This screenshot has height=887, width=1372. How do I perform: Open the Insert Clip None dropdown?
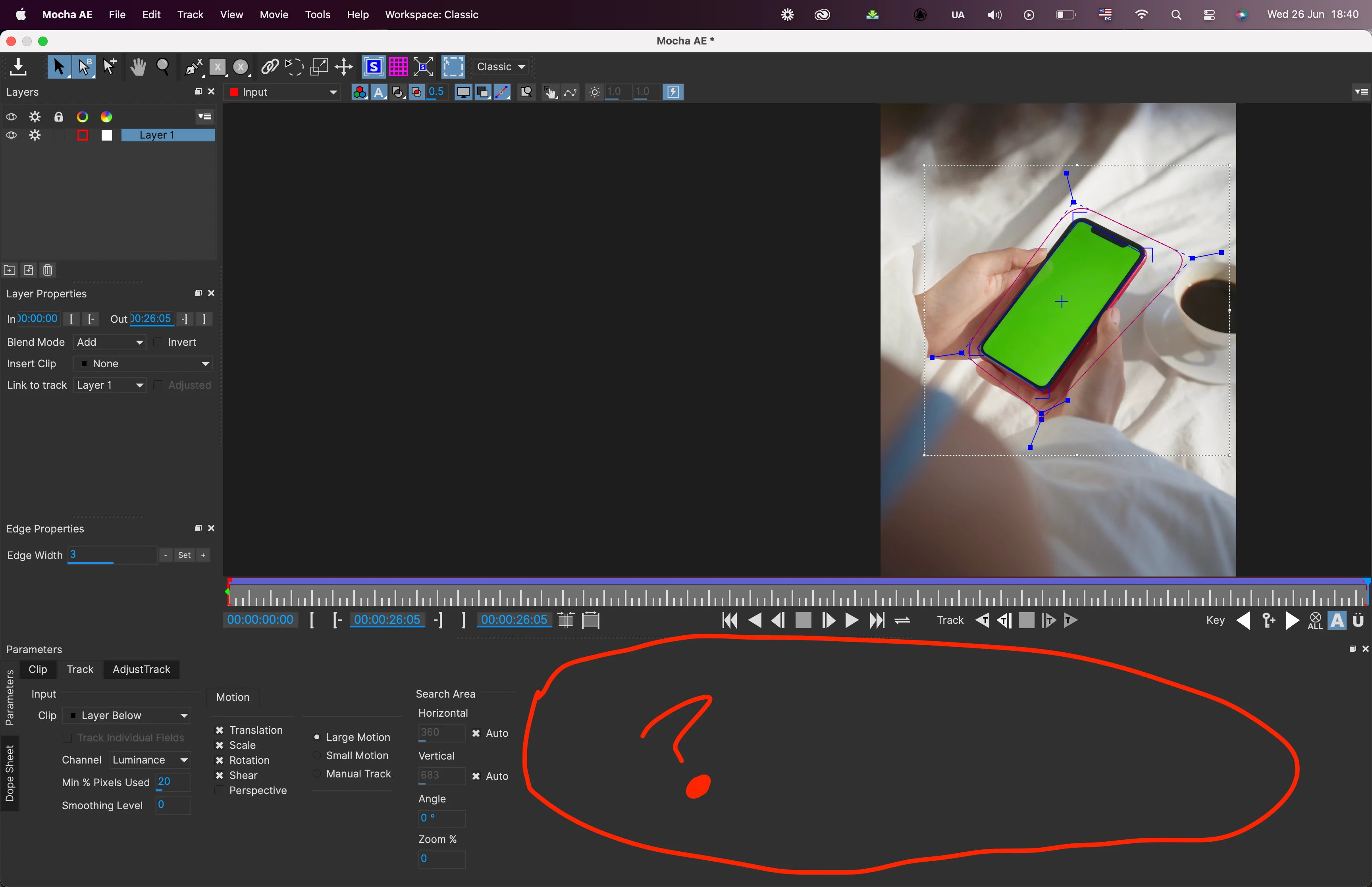143,363
